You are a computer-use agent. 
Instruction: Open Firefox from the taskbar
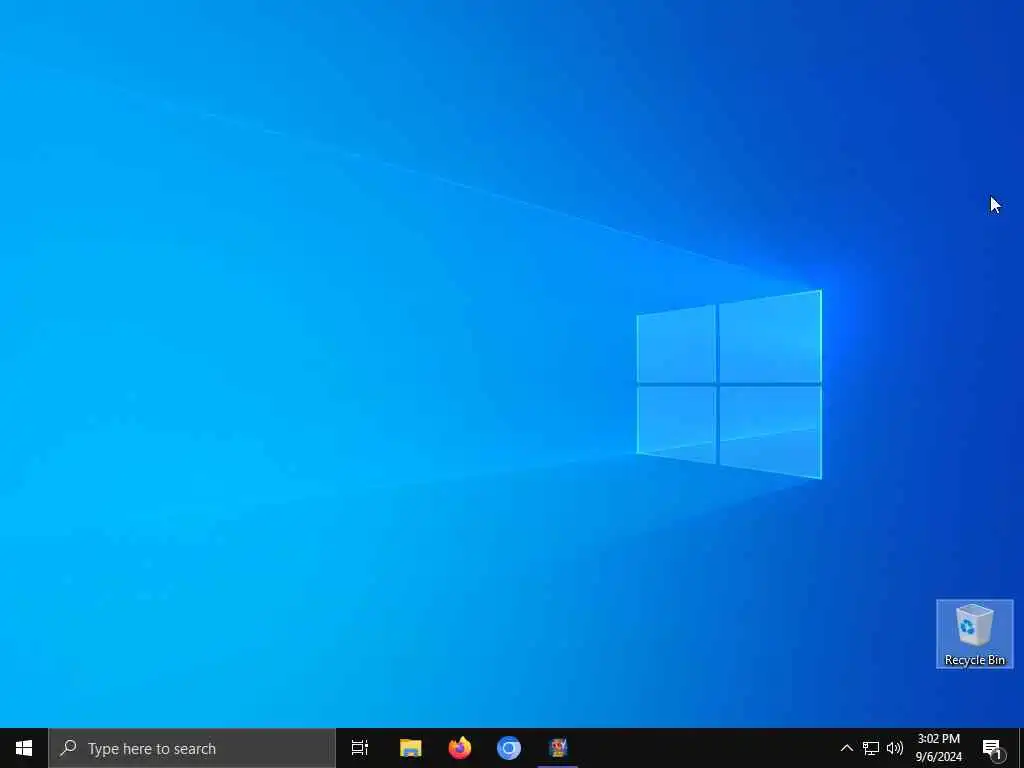(x=460, y=748)
